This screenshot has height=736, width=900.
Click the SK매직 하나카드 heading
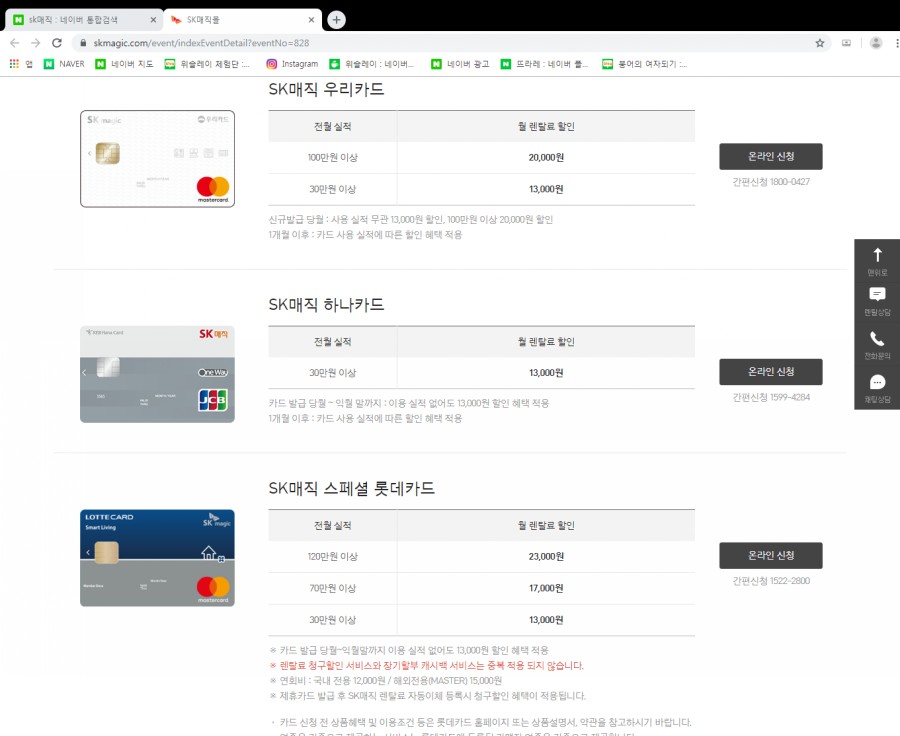coord(327,305)
